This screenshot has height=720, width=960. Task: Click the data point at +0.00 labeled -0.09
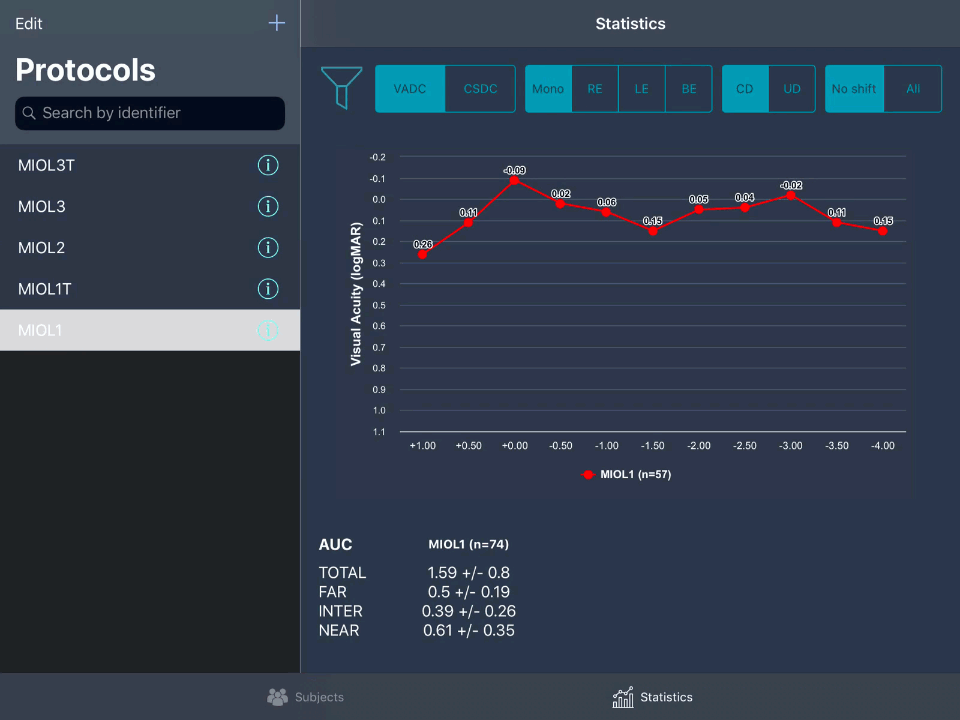pyautogui.click(x=514, y=180)
